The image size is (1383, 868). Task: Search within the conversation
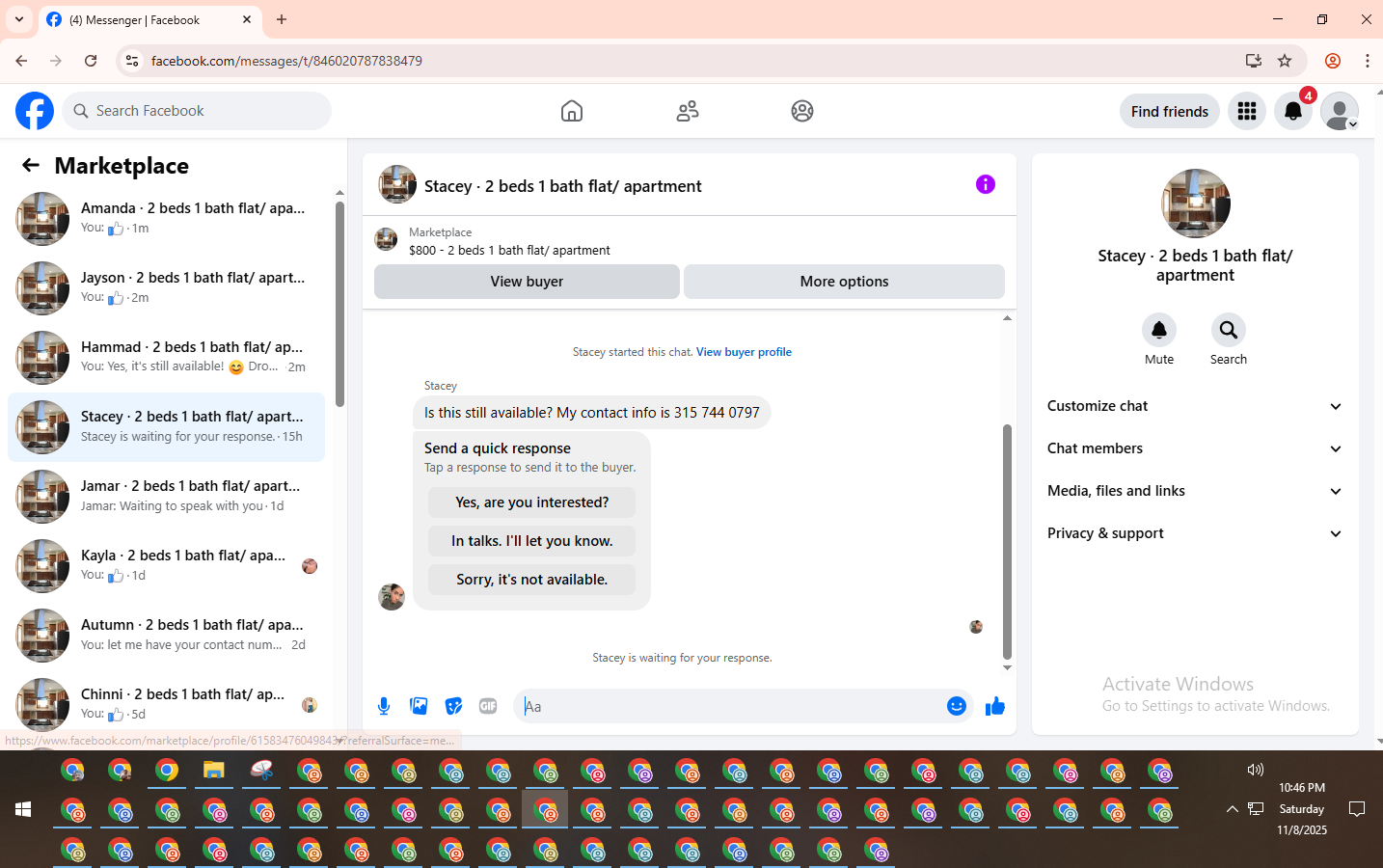point(1229,330)
